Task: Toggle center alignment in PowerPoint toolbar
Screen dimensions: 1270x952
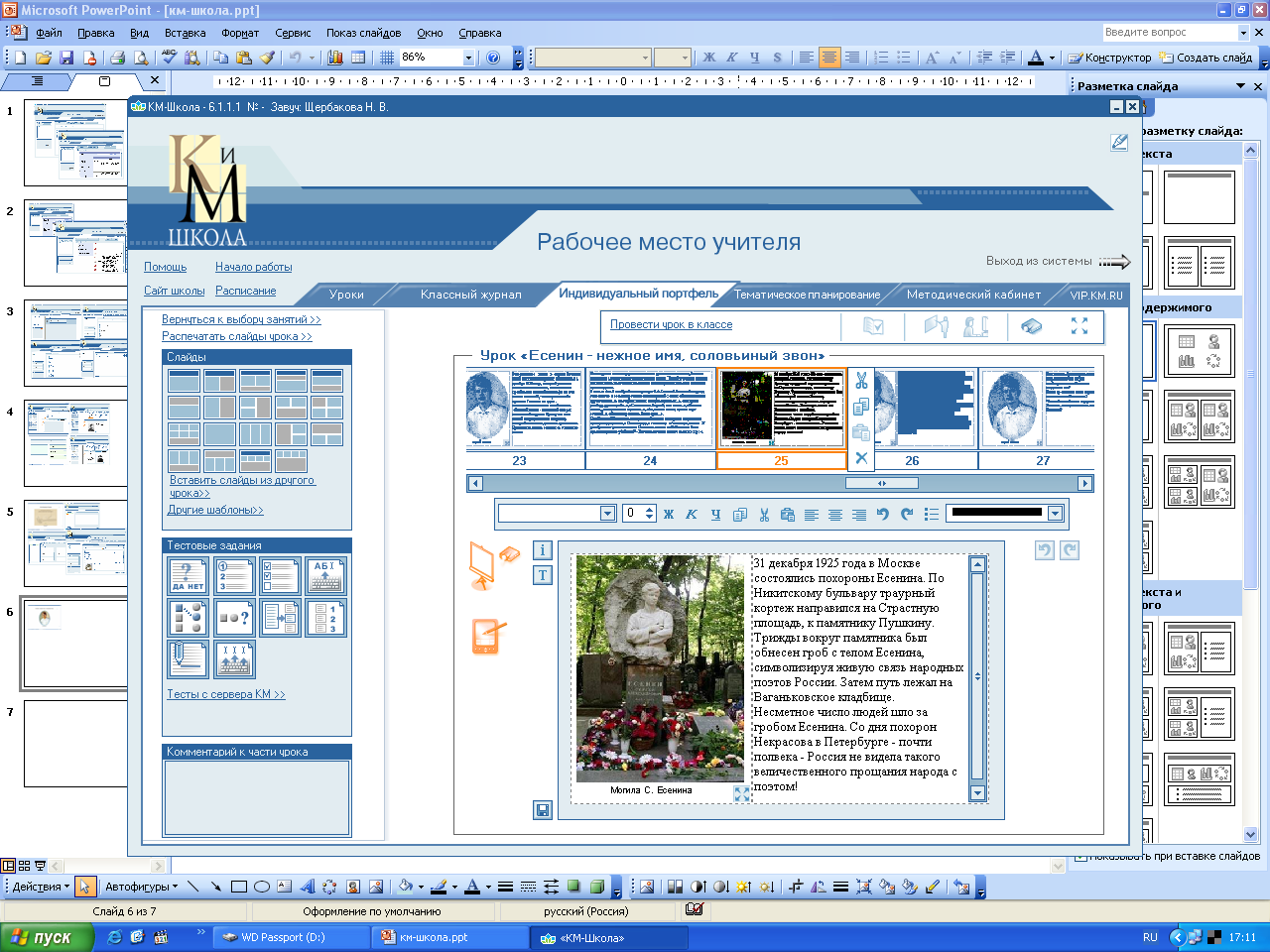Action: [829, 58]
